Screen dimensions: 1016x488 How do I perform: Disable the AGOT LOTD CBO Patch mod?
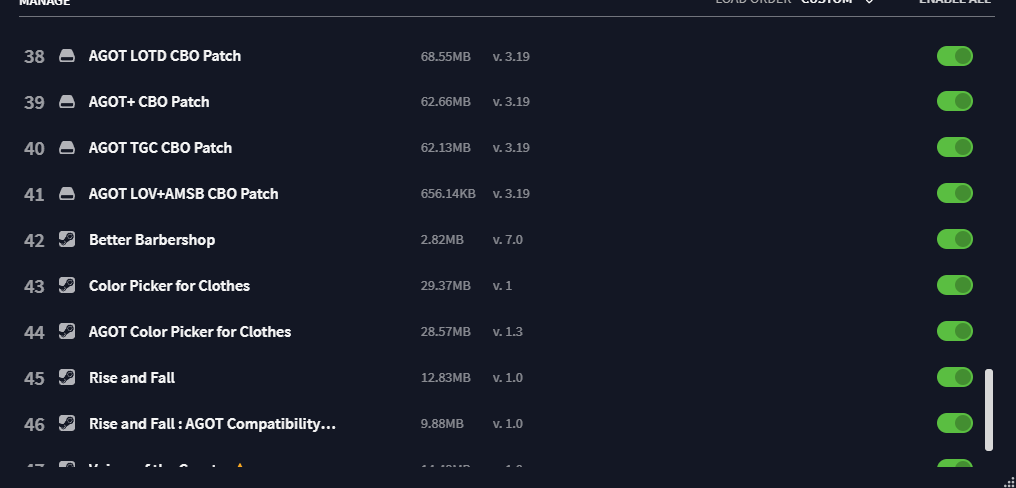pos(954,56)
